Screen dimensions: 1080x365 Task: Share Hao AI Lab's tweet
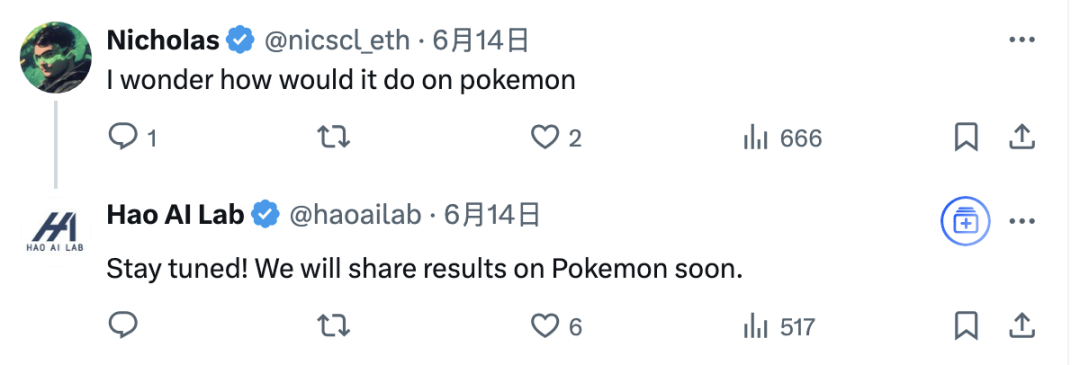[x=1023, y=325]
